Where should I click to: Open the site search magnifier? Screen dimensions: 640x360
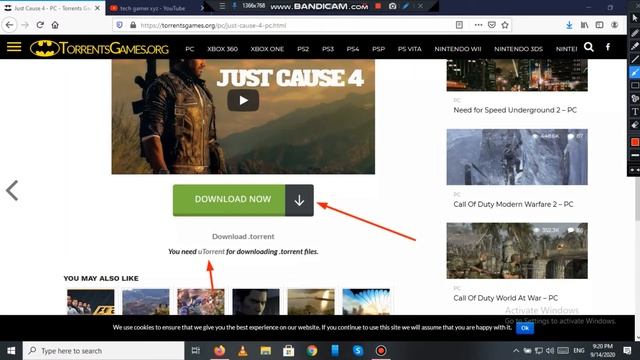589,47
